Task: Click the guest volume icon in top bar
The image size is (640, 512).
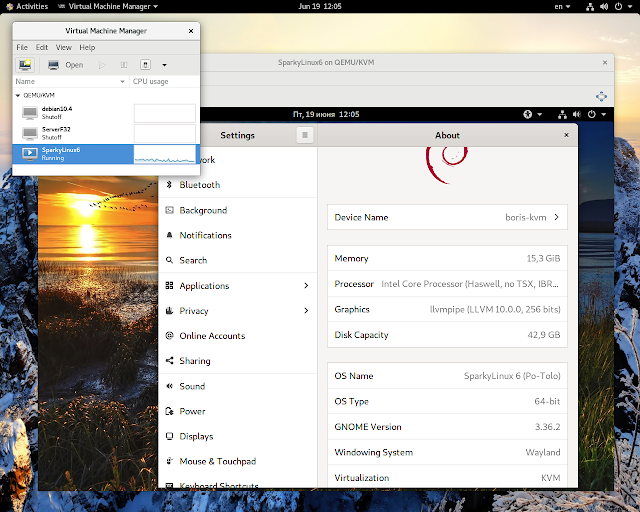Action: point(576,114)
